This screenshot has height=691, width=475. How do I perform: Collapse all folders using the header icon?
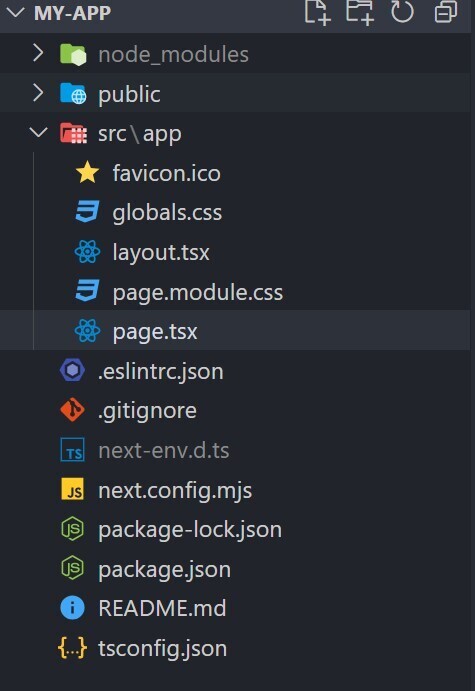pos(445,12)
